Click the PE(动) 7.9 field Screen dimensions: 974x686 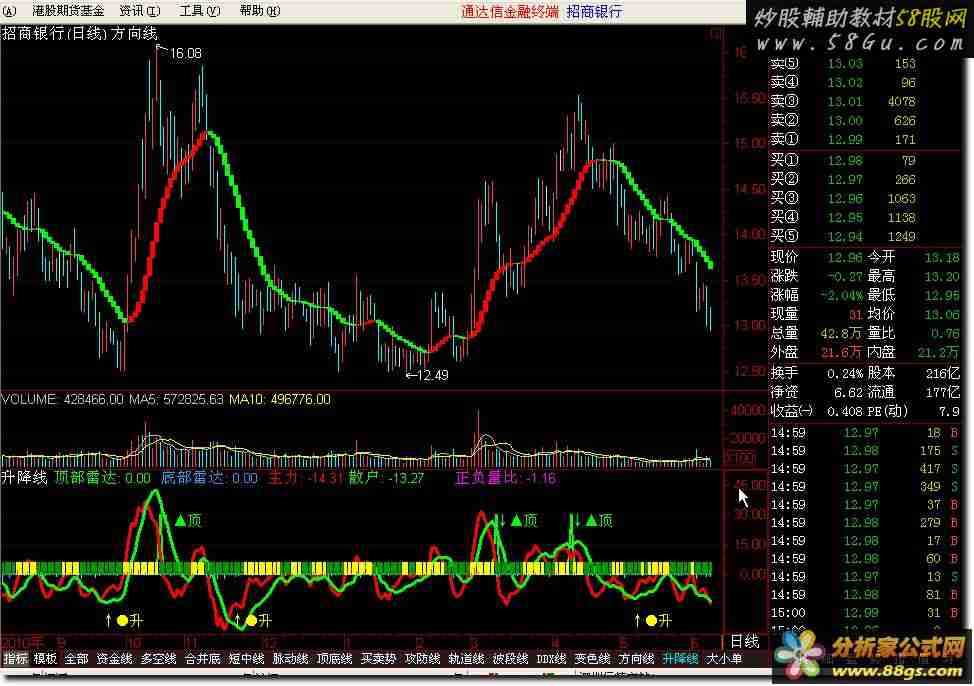(914, 411)
